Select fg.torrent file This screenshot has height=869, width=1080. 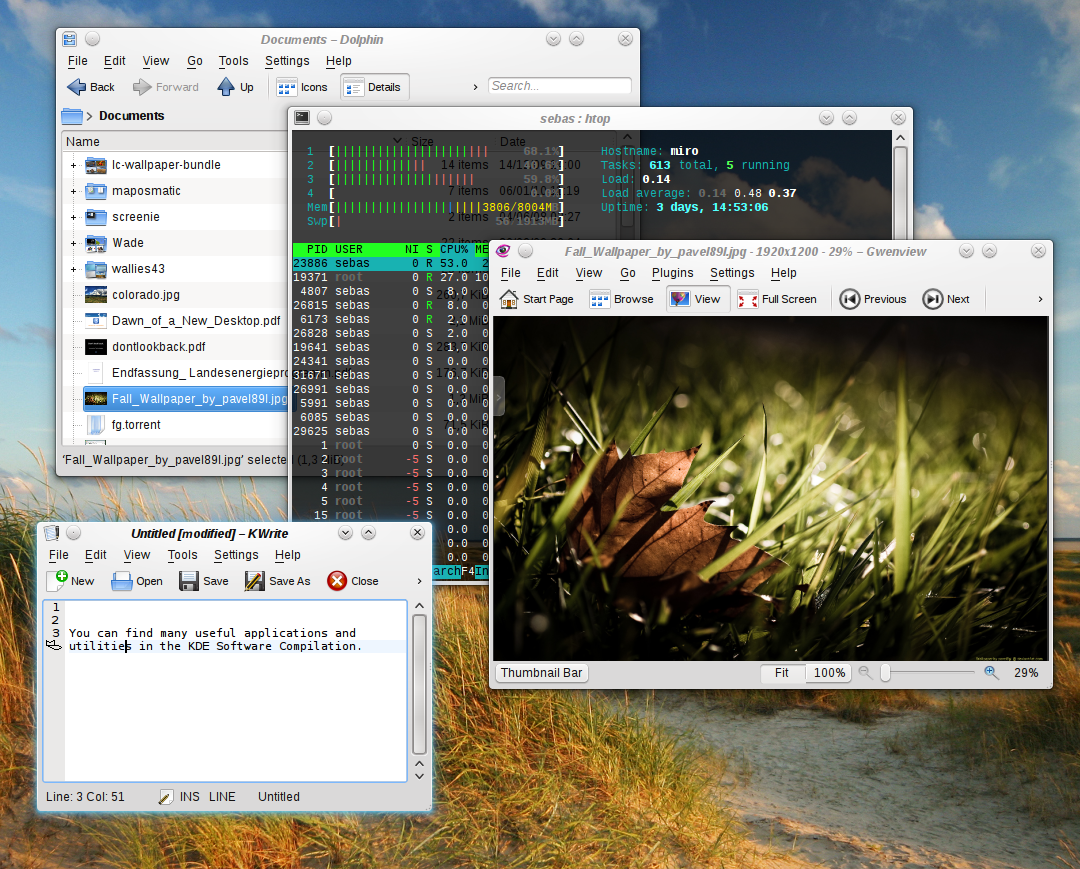tap(136, 425)
